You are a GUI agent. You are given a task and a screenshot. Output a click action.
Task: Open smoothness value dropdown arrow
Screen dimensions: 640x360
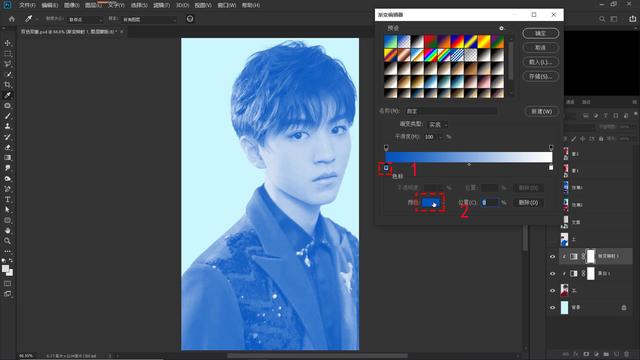tap(440, 137)
